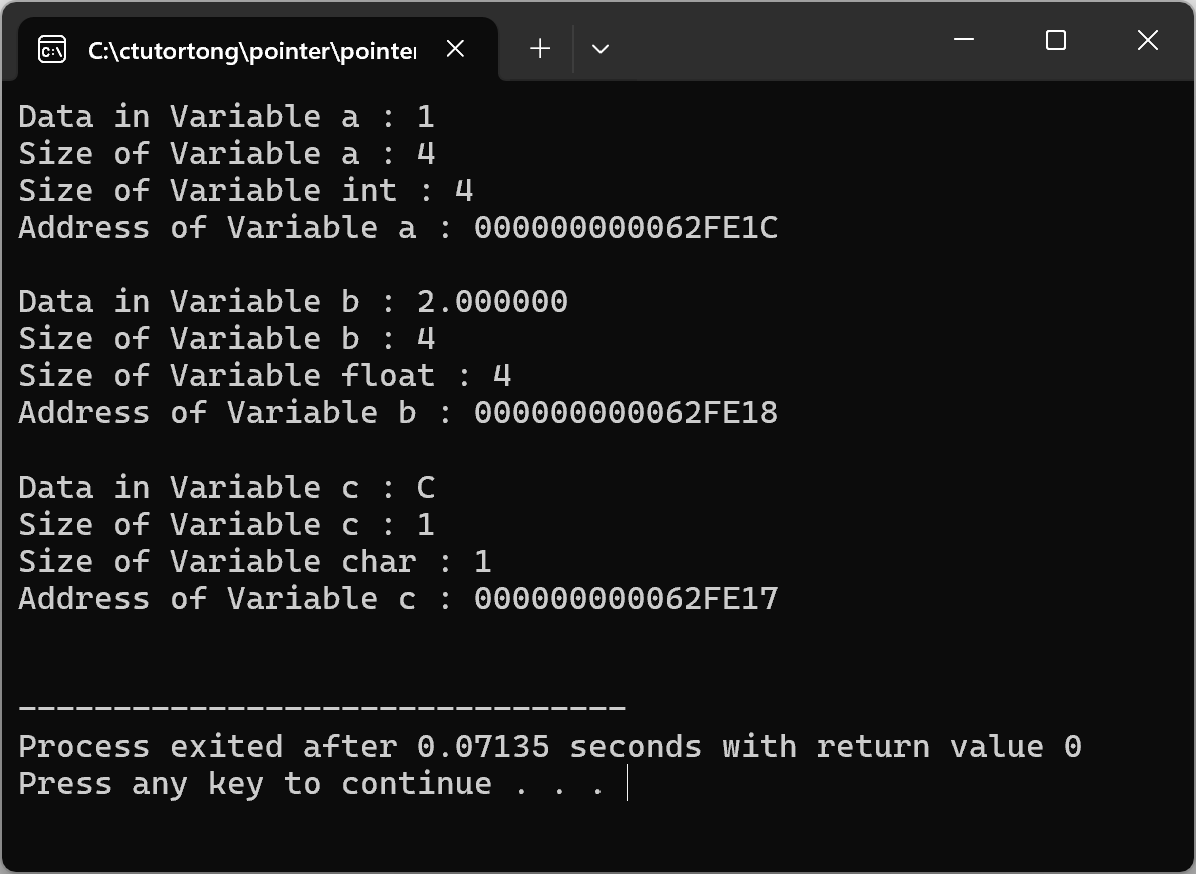Click the 'Size of Variable float : 4' line
The width and height of the screenshot is (1196, 874).
point(265,375)
